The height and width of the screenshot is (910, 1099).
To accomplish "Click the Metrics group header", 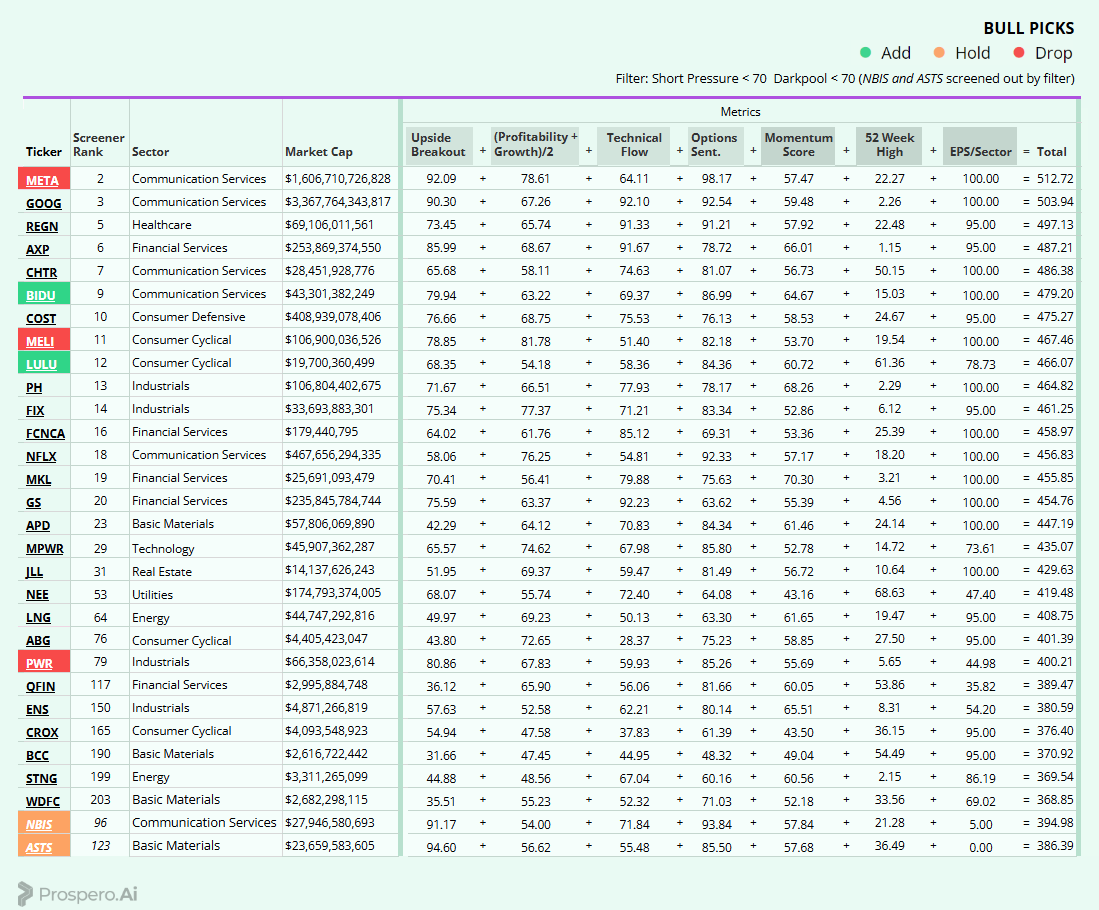I will click(x=740, y=111).
